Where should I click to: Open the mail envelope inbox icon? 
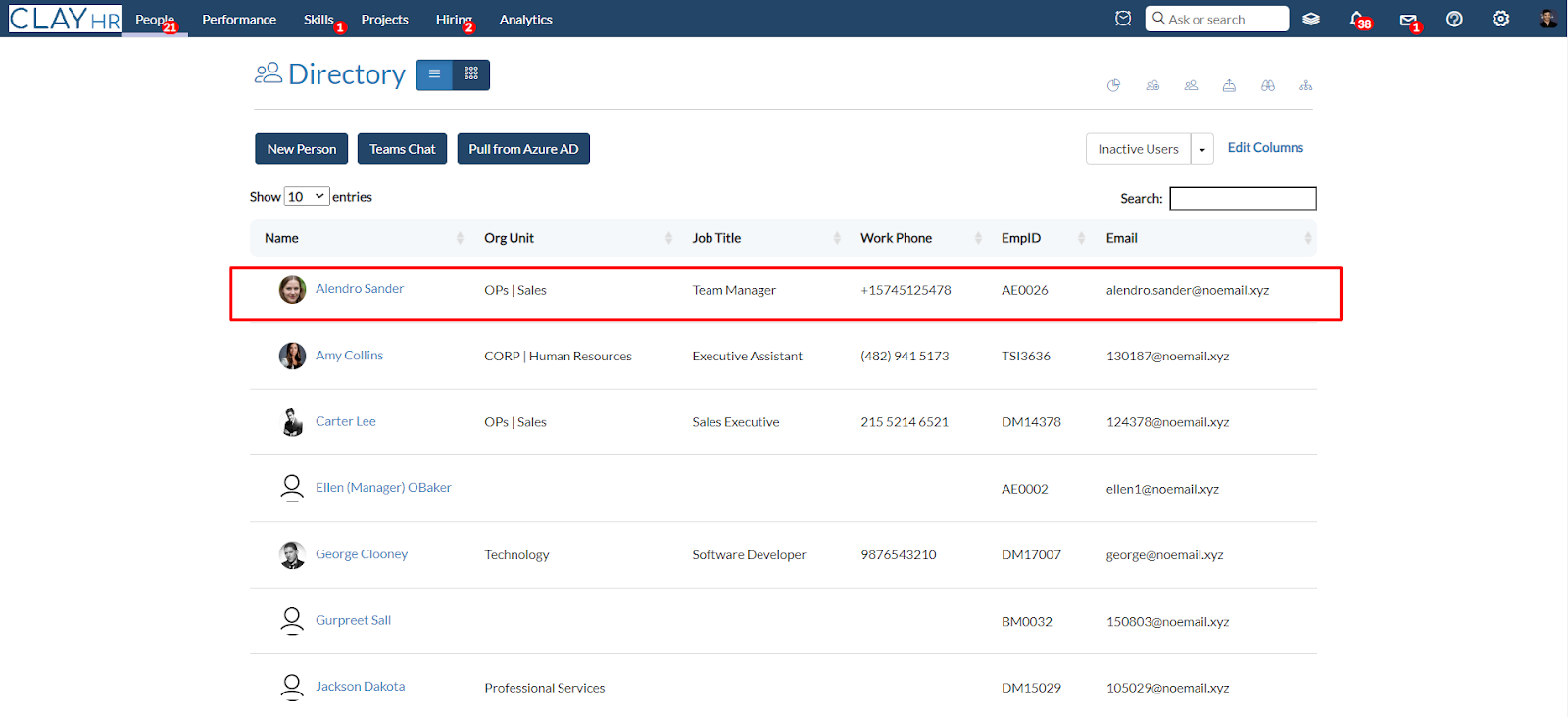(x=1408, y=20)
